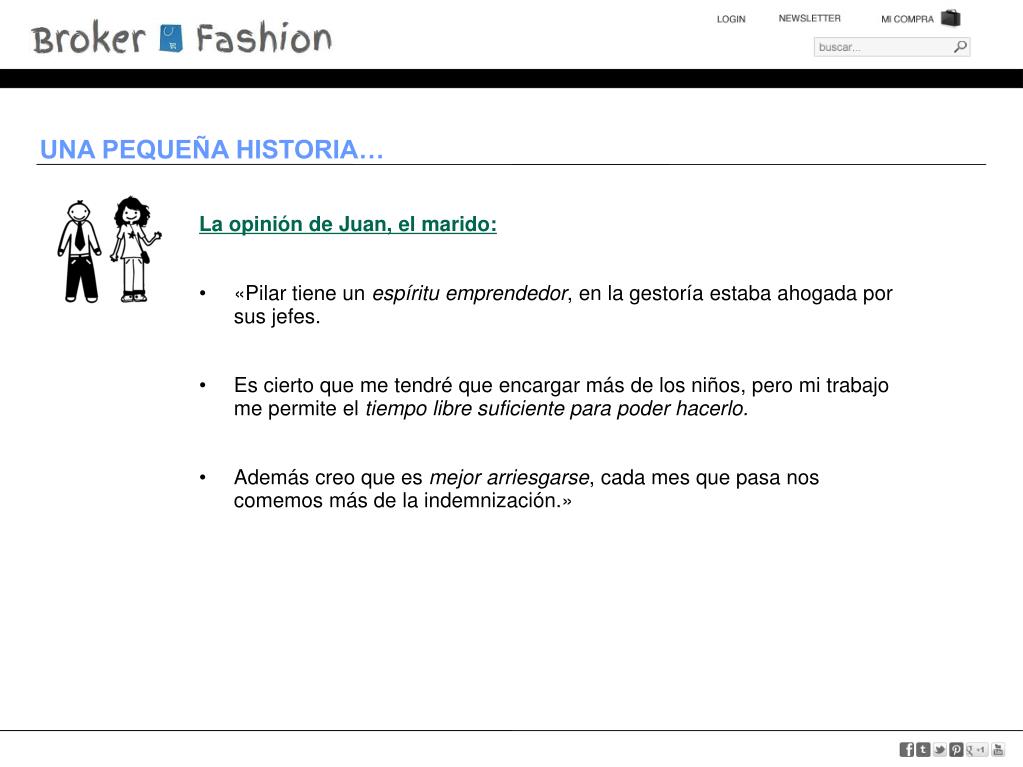Viewport: 1023px width, 767px height.
Task: Open the Tumblr social icon
Action: [x=923, y=749]
